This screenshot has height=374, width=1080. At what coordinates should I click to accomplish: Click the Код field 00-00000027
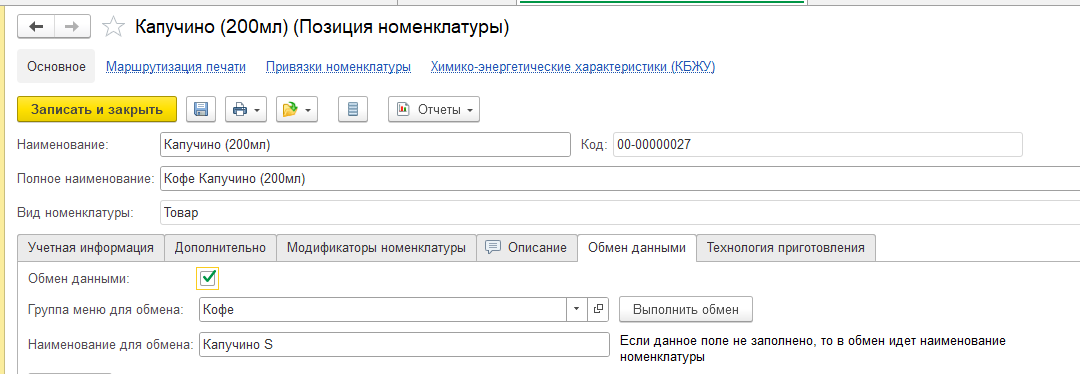click(817, 145)
